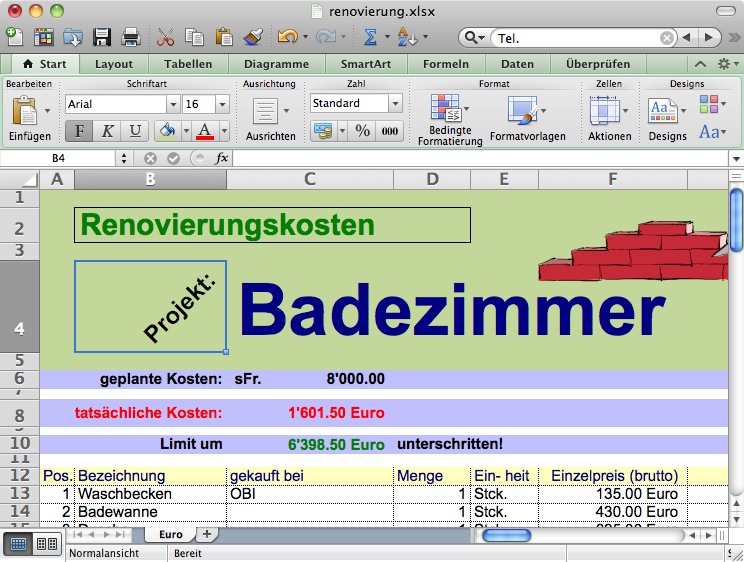The image size is (744, 562).
Task: Click the Einfügen clipboard icon
Action: (x=24, y=110)
